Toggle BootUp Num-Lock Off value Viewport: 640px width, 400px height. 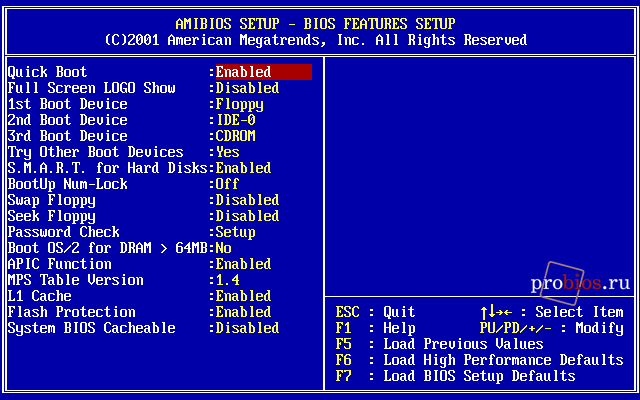[x=227, y=184]
